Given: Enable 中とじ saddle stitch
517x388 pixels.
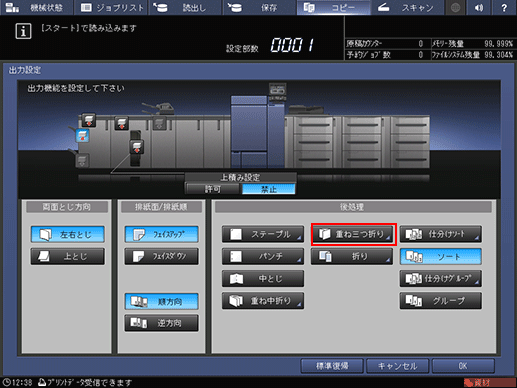Looking at the screenshot, I should [x=263, y=278].
